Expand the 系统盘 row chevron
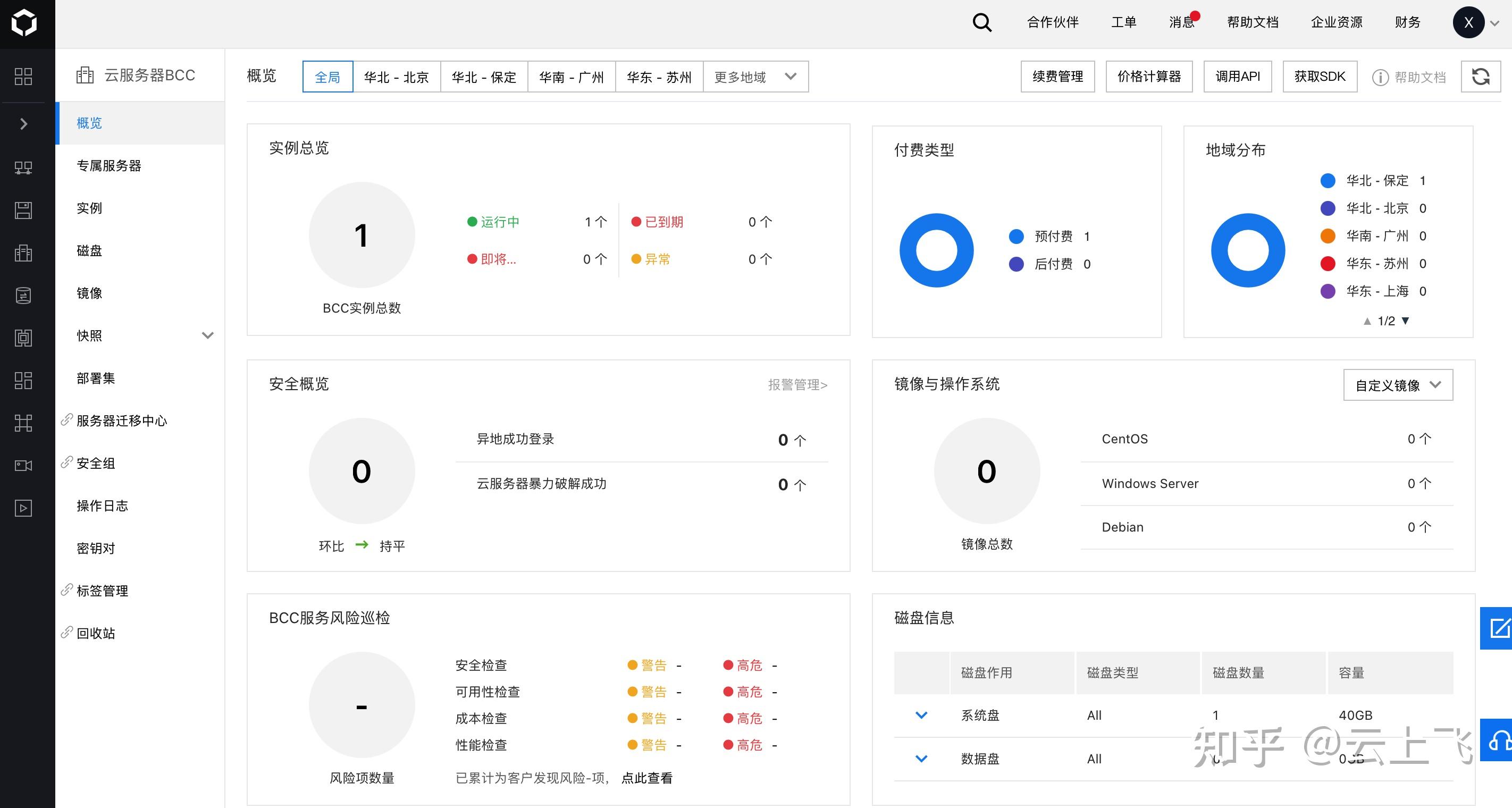This screenshot has width=1512, height=808. [921, 716]
